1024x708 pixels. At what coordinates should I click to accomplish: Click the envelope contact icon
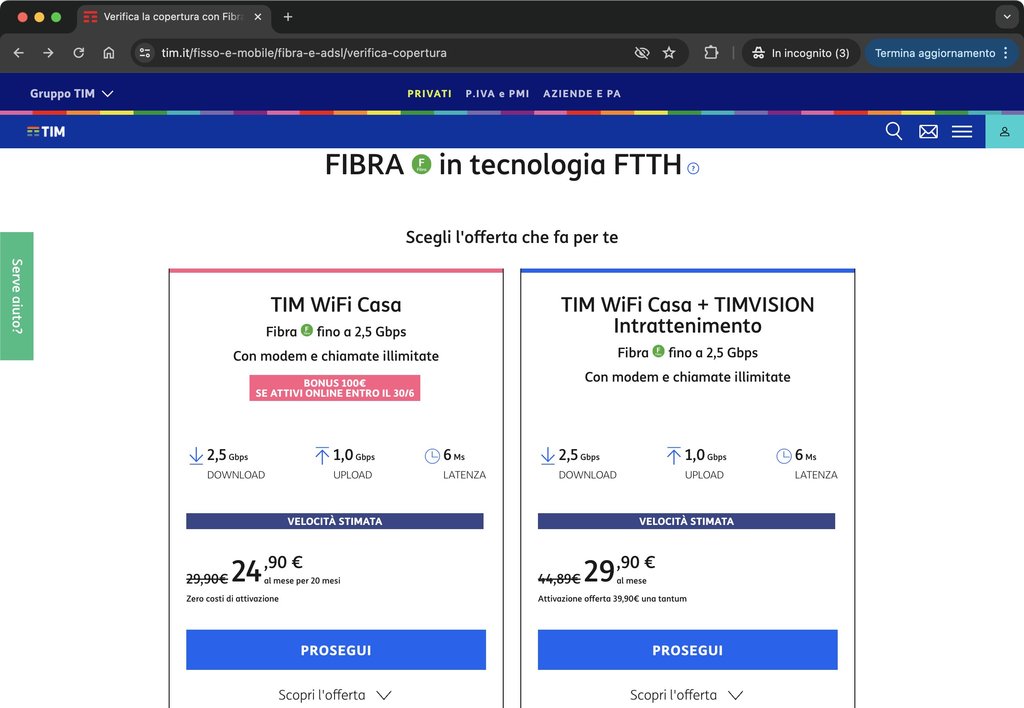(928, 132)
